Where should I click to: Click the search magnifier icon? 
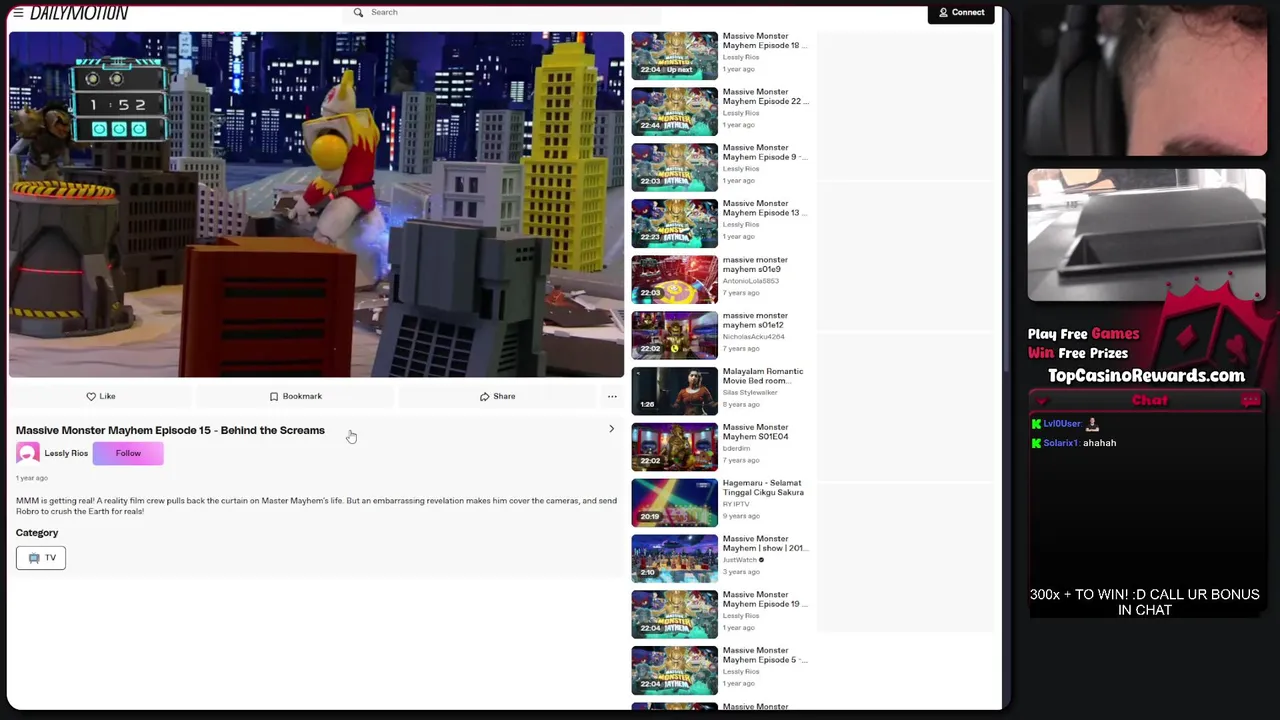pos(358,12)
